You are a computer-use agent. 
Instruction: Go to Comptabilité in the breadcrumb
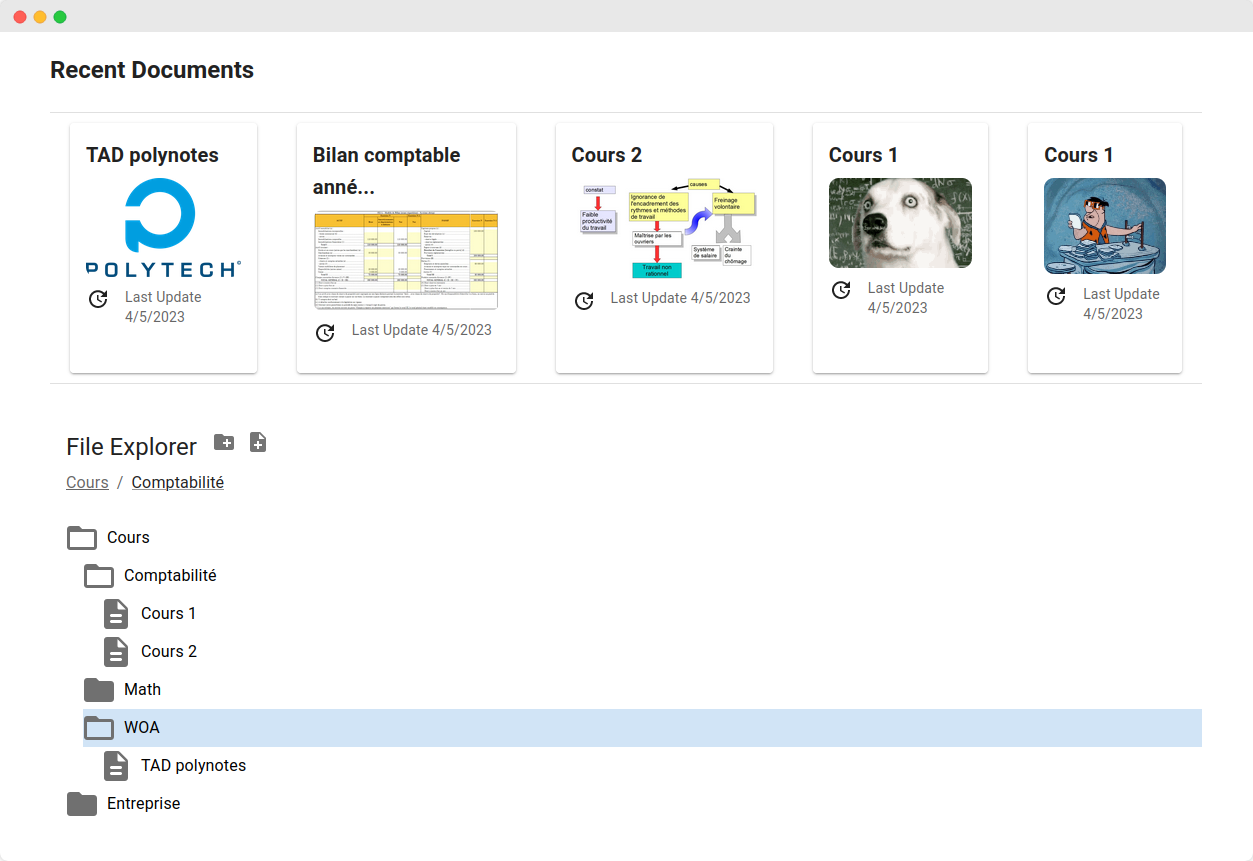coord(178,483)
